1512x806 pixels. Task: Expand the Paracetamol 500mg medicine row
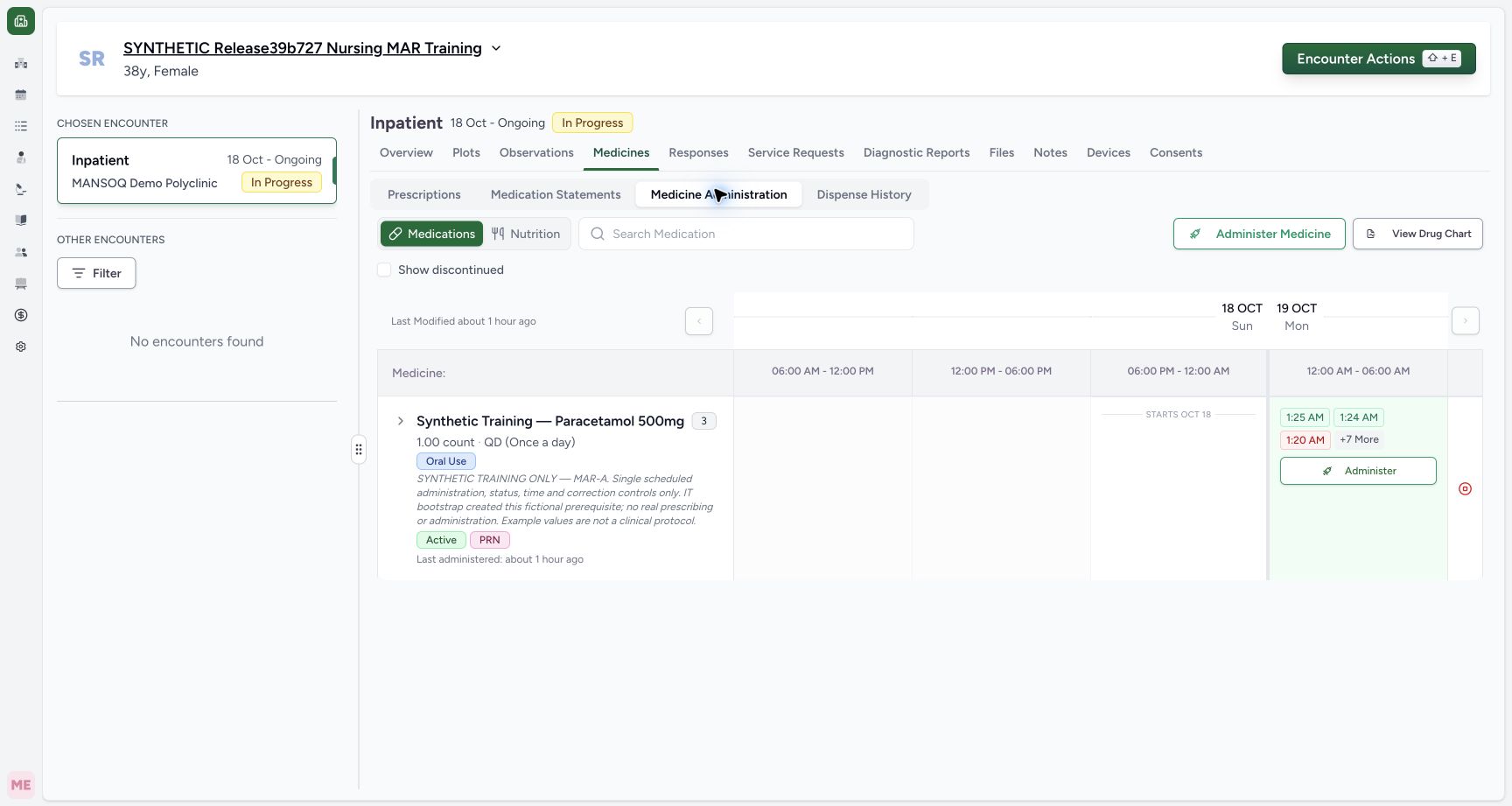401,421
